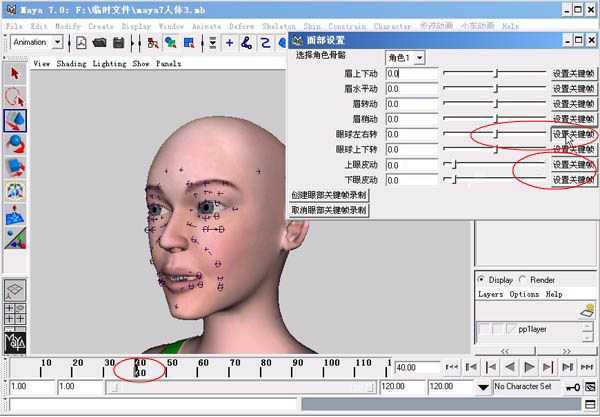
Task: Enable select by component type icon
Action: 189,42
